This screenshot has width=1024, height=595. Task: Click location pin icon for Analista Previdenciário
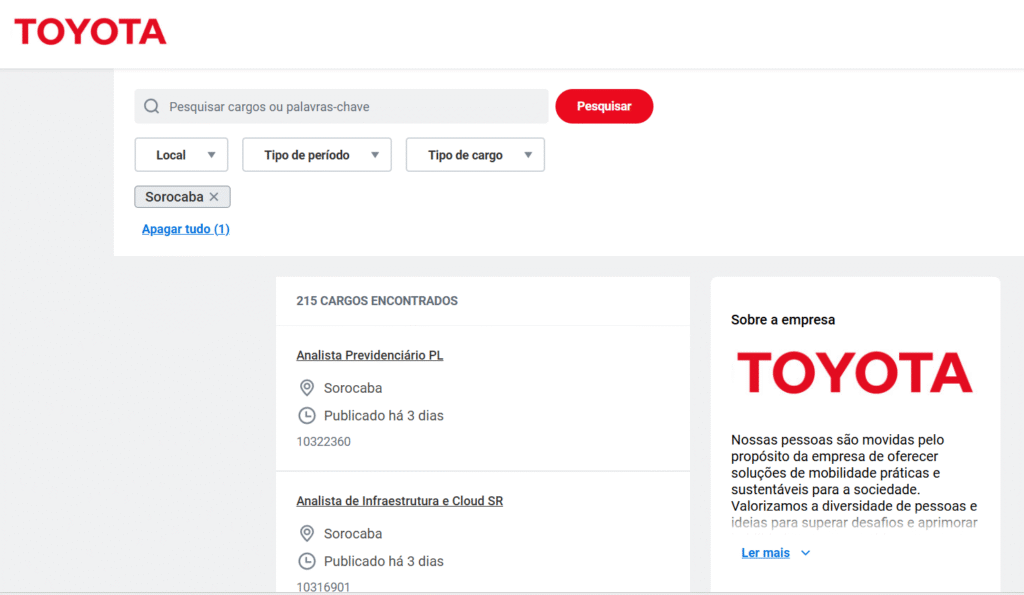[307, 388]
